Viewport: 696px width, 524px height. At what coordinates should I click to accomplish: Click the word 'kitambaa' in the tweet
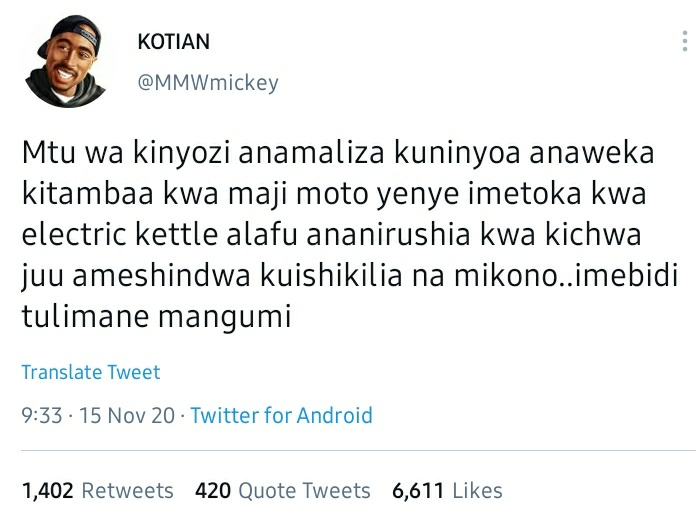[x=87, y=193]
